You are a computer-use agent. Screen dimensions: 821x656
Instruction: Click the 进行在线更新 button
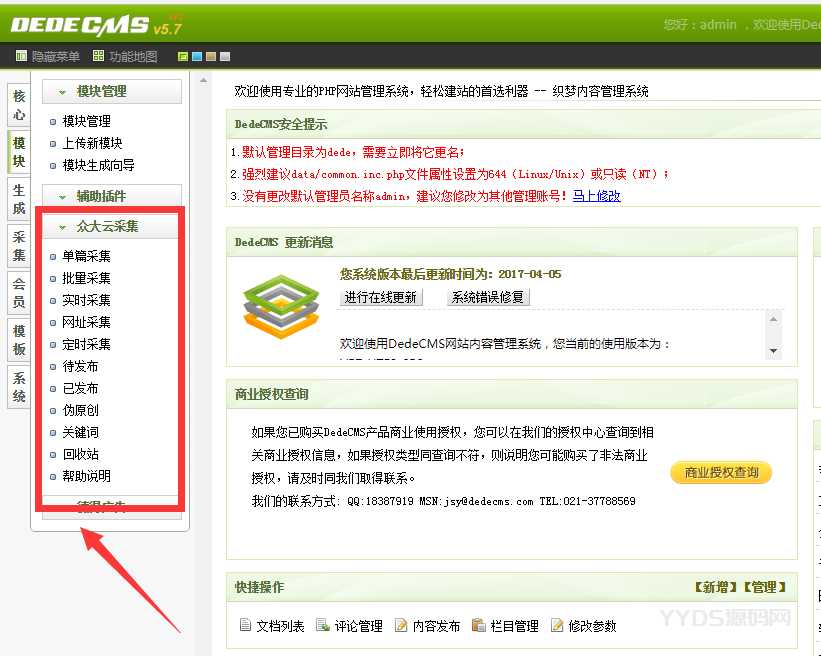[x=381, y=297]
